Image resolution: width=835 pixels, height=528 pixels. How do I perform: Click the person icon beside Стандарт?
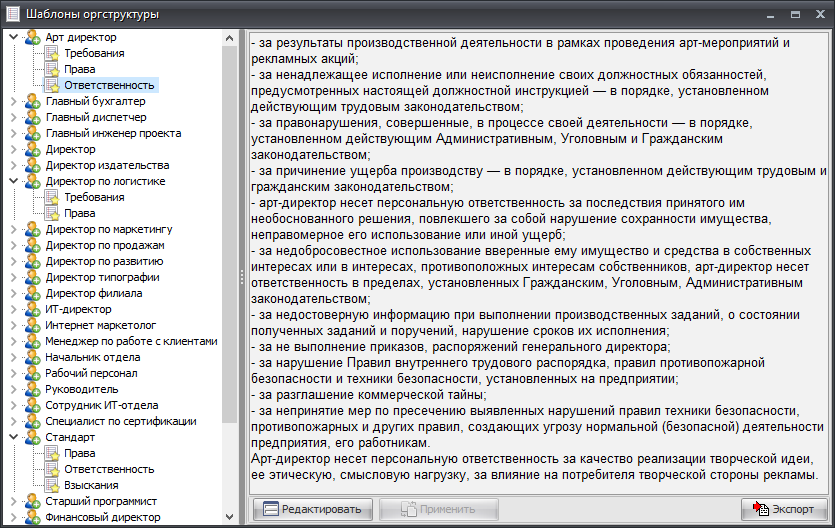33,437
